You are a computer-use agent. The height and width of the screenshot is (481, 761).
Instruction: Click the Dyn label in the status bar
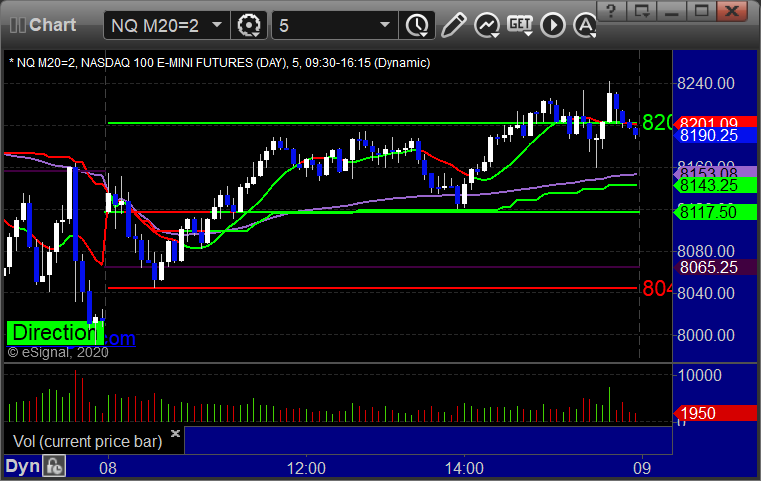click(x=22, y=466)
